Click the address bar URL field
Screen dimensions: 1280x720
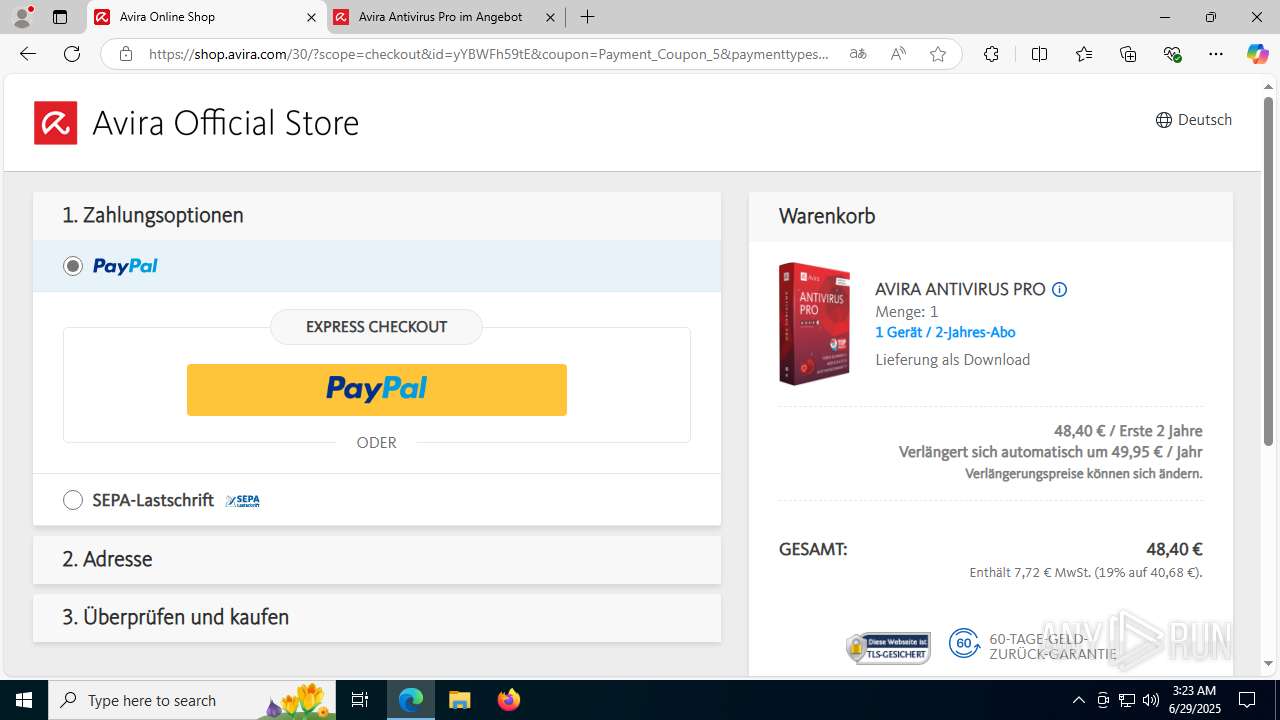[489, 54]
